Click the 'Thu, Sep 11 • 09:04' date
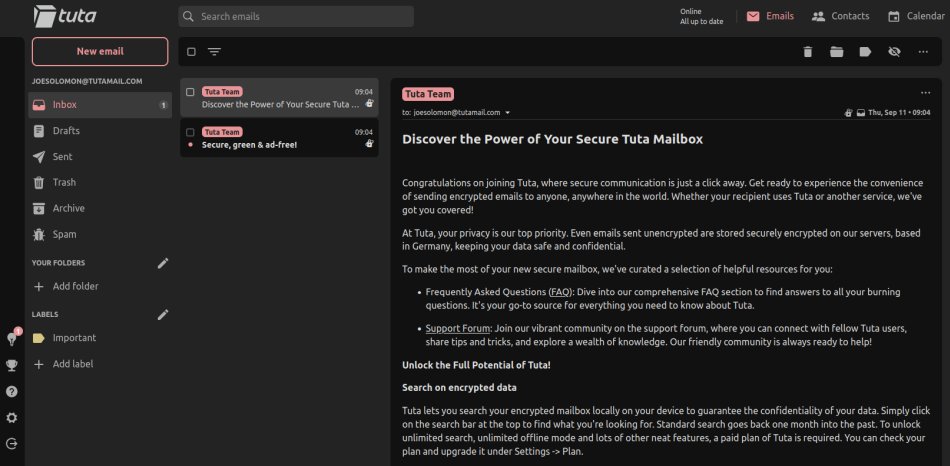 (x=899, y=113)
